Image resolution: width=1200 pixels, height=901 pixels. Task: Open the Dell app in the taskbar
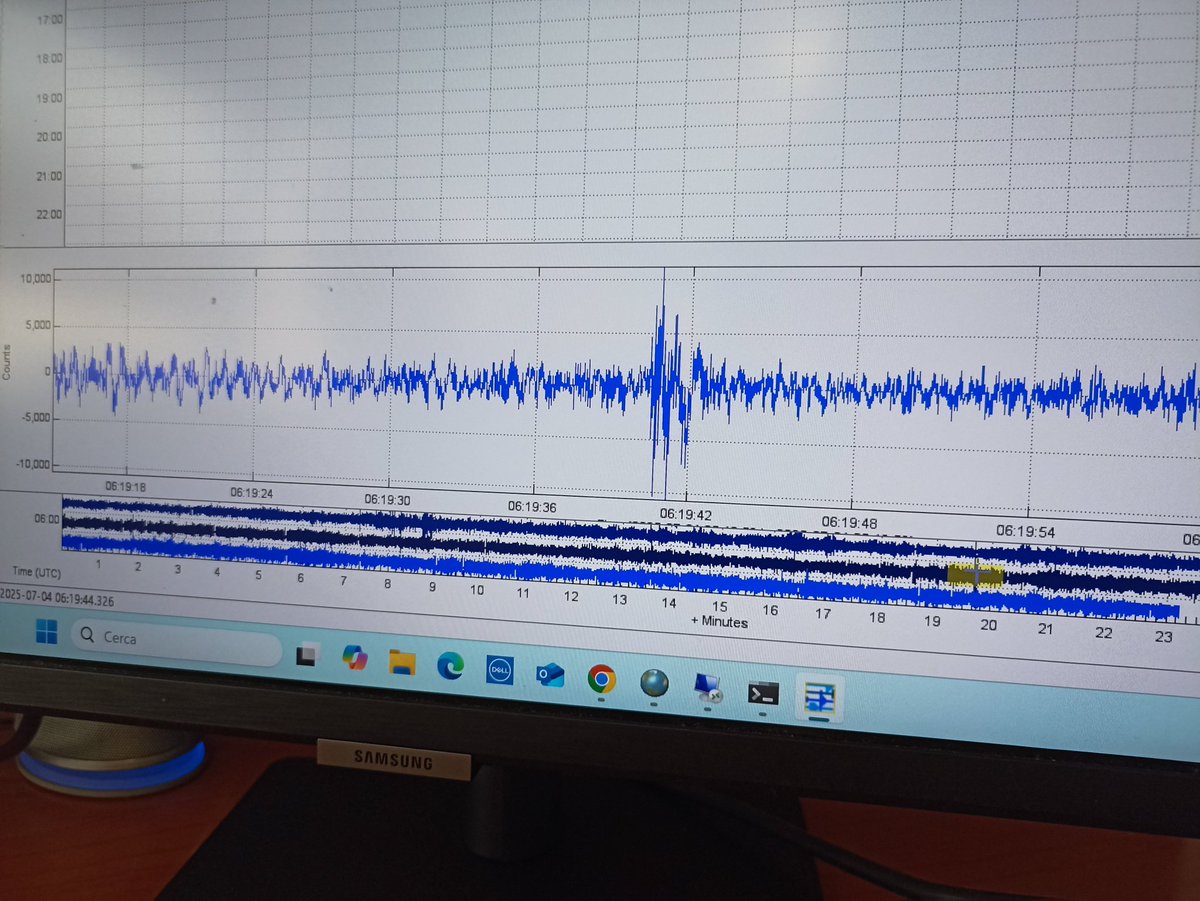tap(499, 670)
